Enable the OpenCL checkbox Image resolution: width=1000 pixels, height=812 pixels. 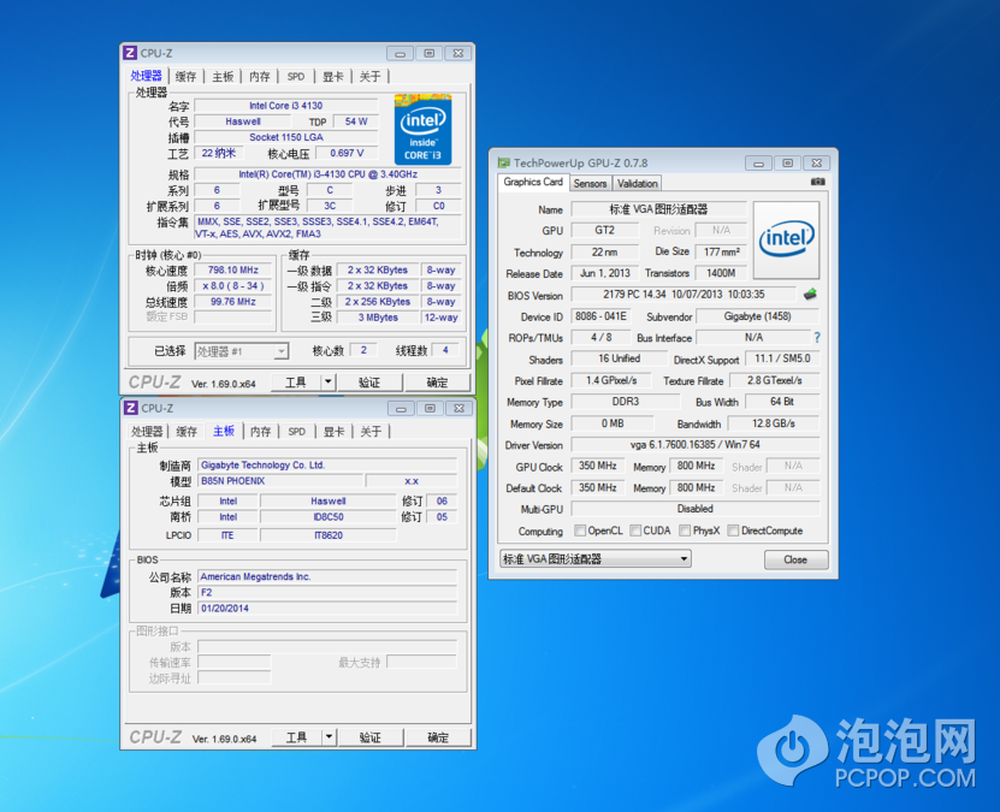580,531
